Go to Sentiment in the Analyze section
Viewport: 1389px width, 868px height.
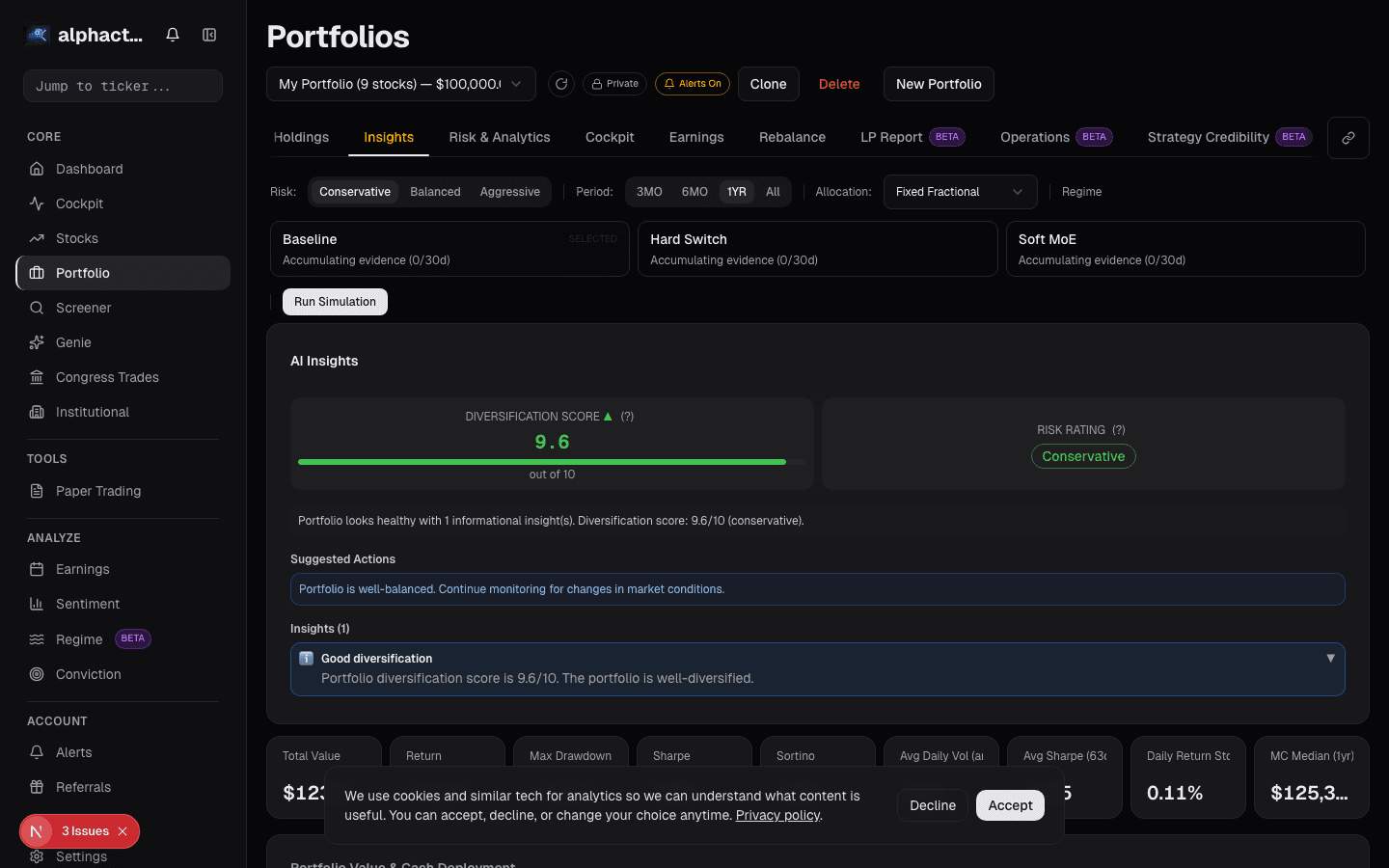click(x=88, y=604)
